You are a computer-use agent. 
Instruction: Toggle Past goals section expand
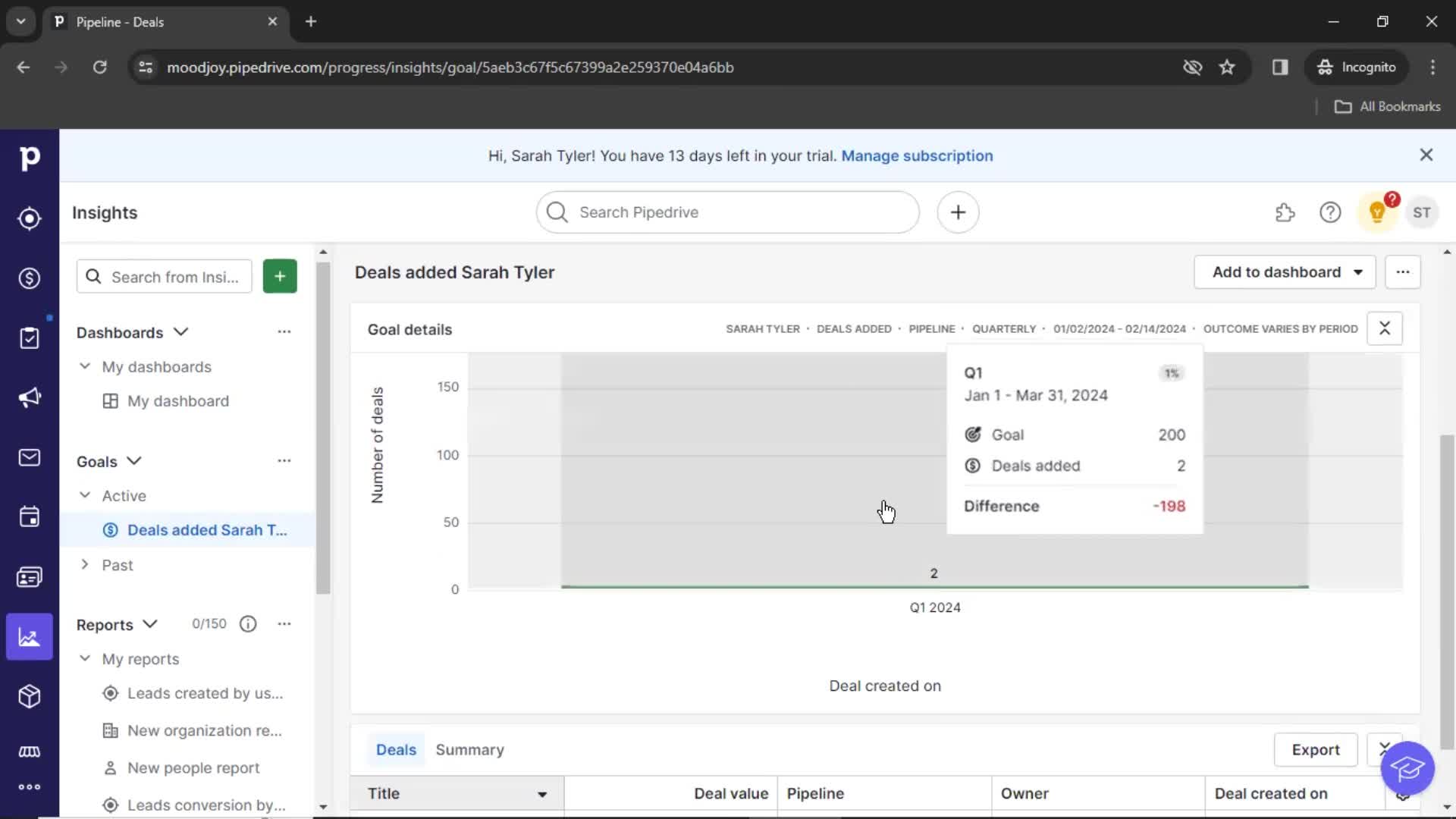point(85,565)
